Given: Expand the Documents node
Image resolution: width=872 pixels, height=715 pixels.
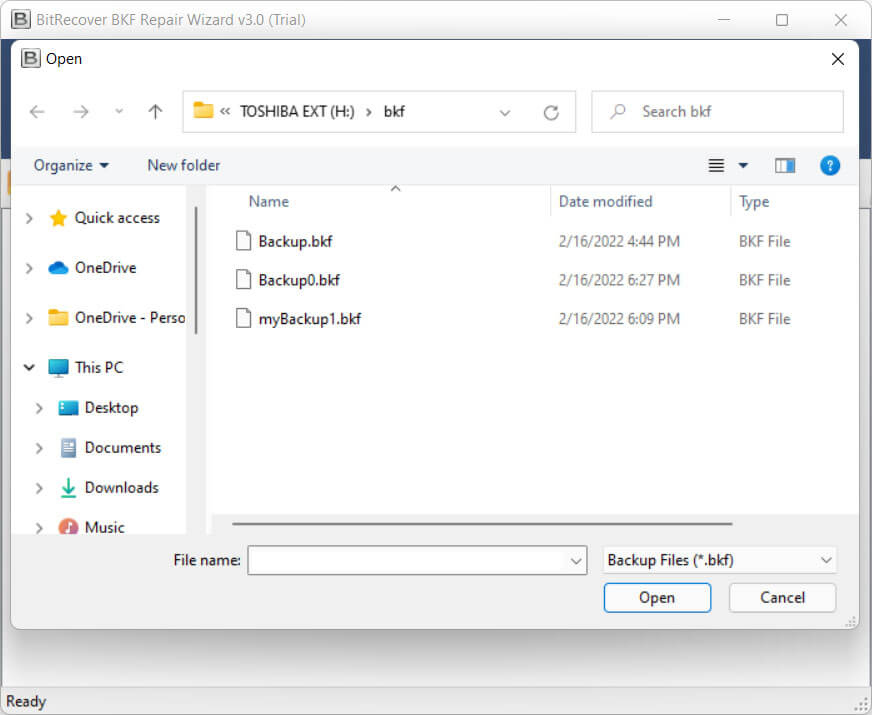Looking at the screenshot, I should point(39,449).
